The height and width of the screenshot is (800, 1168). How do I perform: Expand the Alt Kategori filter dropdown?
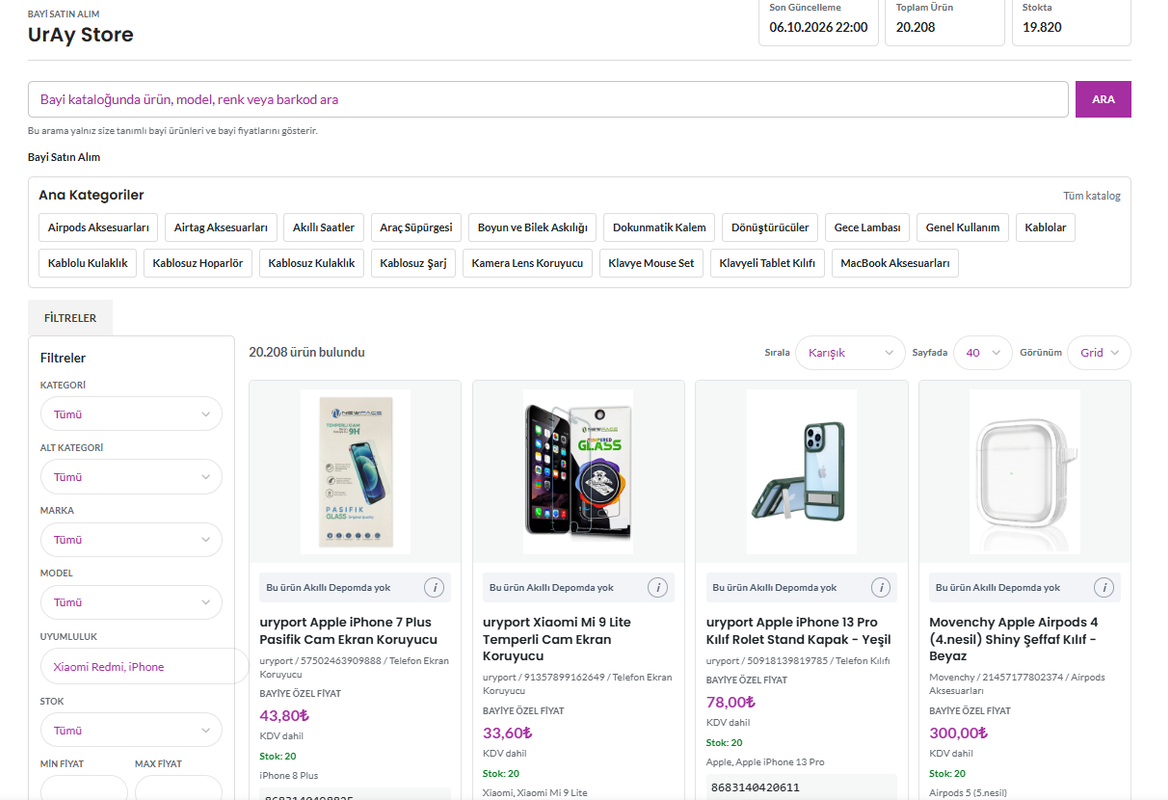131,477
